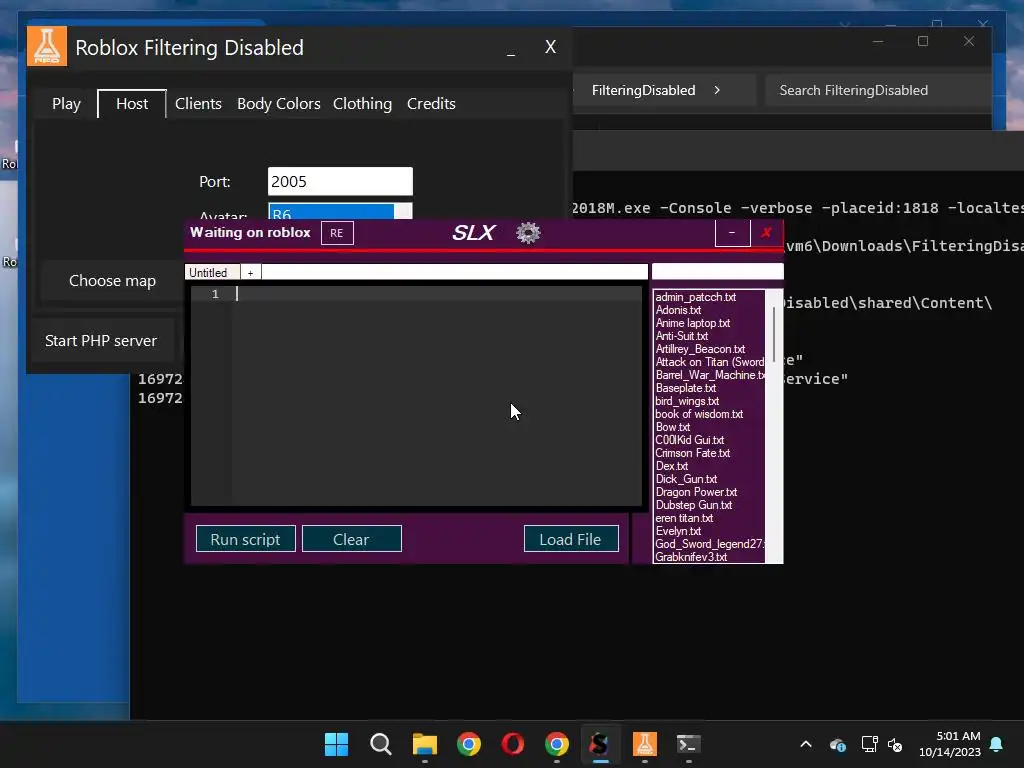Open the Credits tab

pyautogui.click(x=431, y=104)
